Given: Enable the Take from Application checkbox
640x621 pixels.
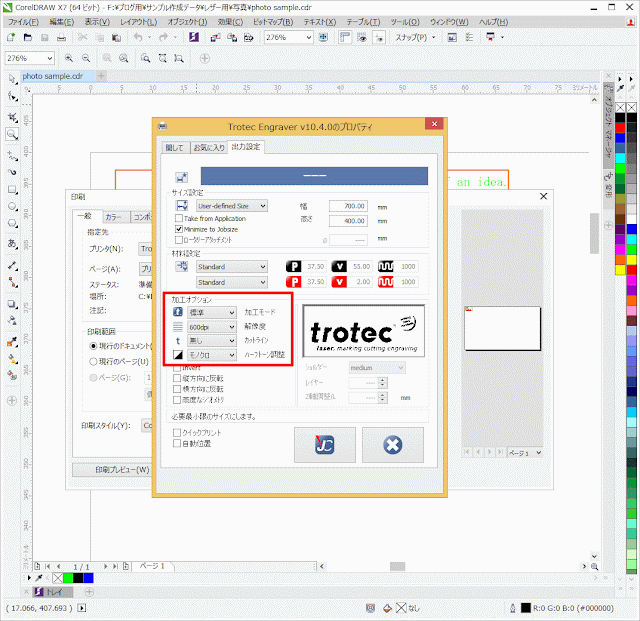Looking at the screenshot, I should tap(179, 218).
